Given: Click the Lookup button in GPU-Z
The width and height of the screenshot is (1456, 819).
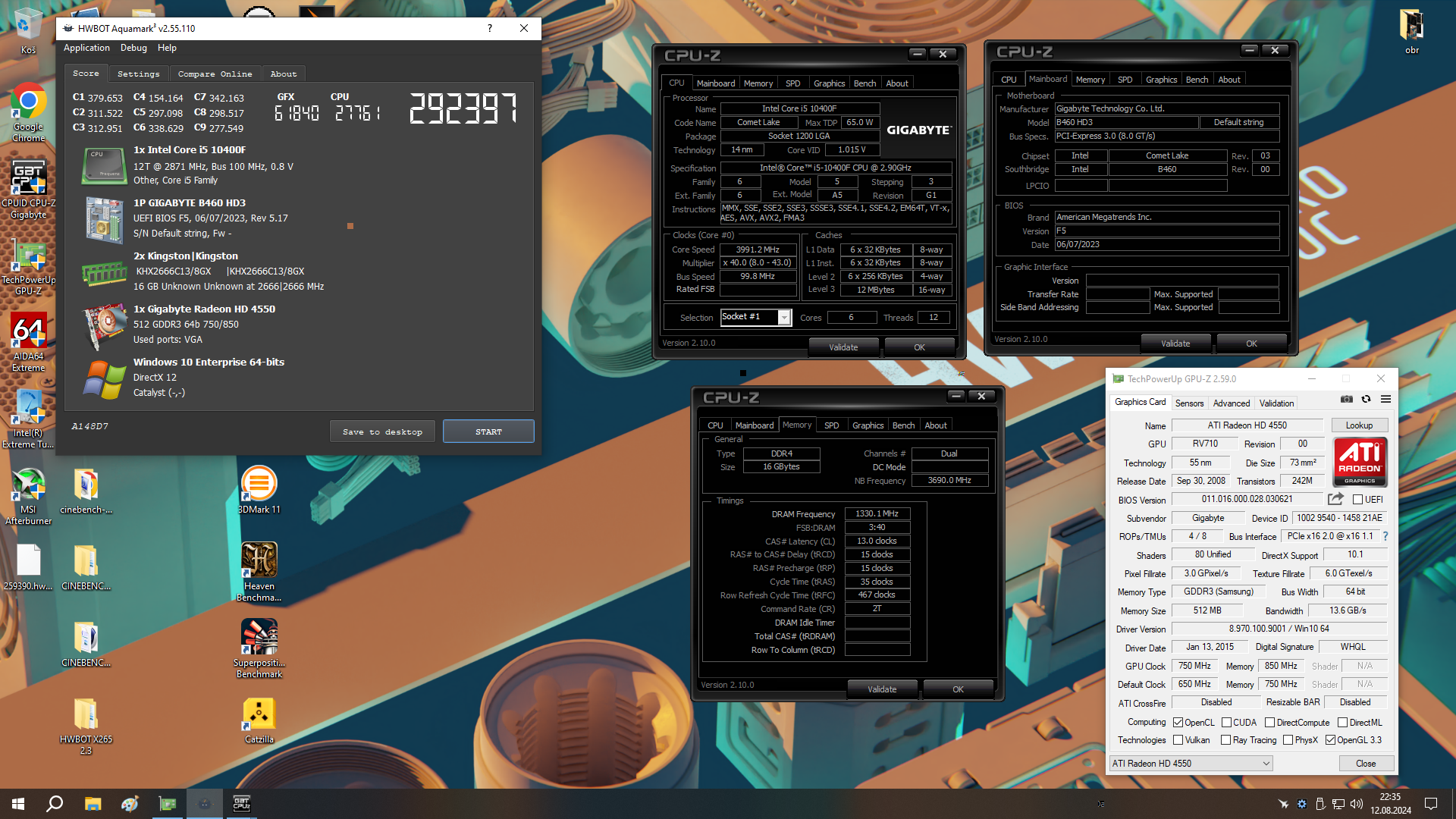Looking at the screenshot, I should [x=1359, y=425].
